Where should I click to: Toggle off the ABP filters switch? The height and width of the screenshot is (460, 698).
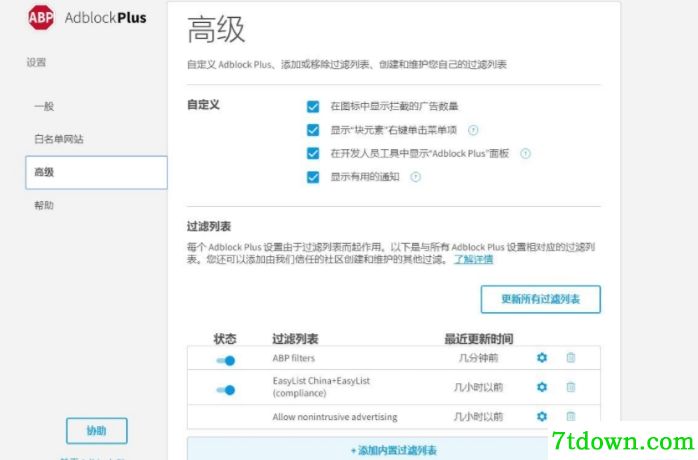point(226,360)
